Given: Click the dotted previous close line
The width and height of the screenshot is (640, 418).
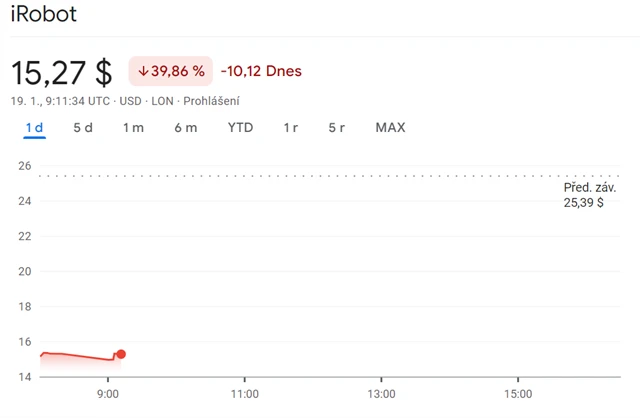Looking at the screenshot, I should [300, 176].
